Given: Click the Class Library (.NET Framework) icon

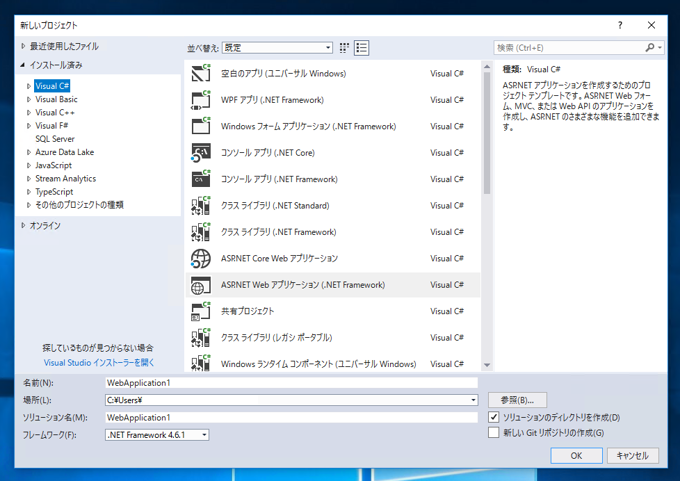Looking at the screenshot, I should pyautogui.click(x=201, y=232).
